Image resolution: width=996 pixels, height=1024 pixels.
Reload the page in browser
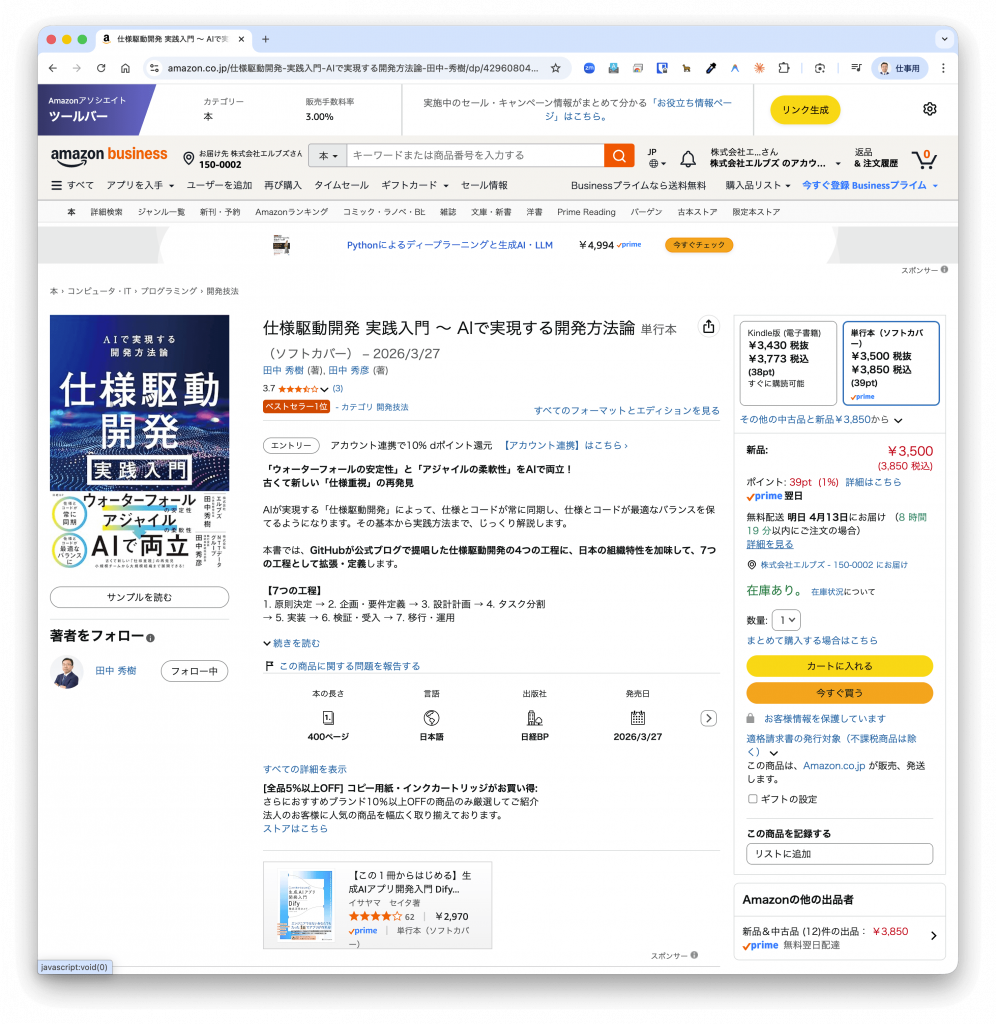click(101, 68)
